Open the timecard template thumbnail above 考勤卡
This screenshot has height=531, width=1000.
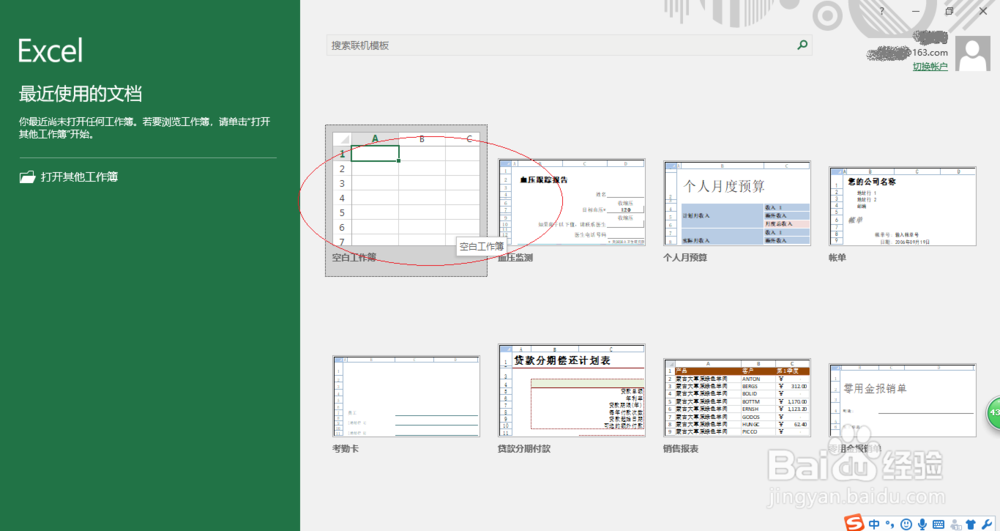406,396
